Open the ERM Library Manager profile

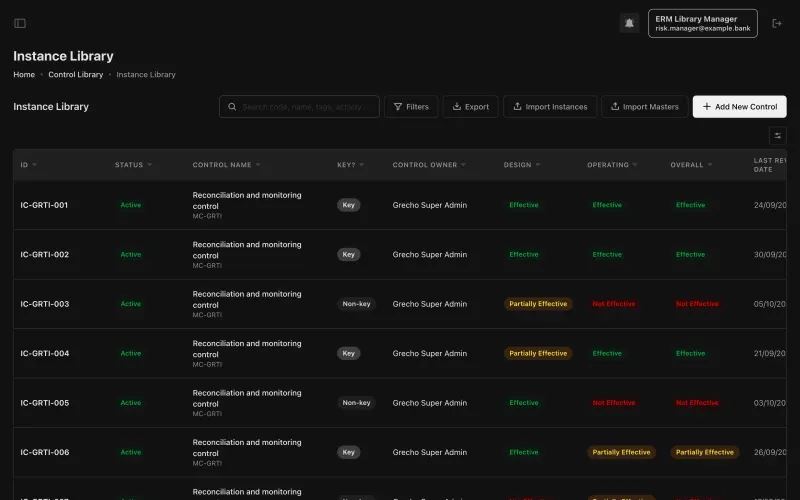tap(703, 23)
